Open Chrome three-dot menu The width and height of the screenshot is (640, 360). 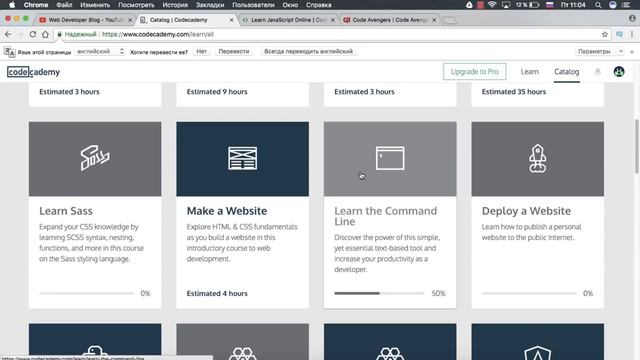click(632, 34)
